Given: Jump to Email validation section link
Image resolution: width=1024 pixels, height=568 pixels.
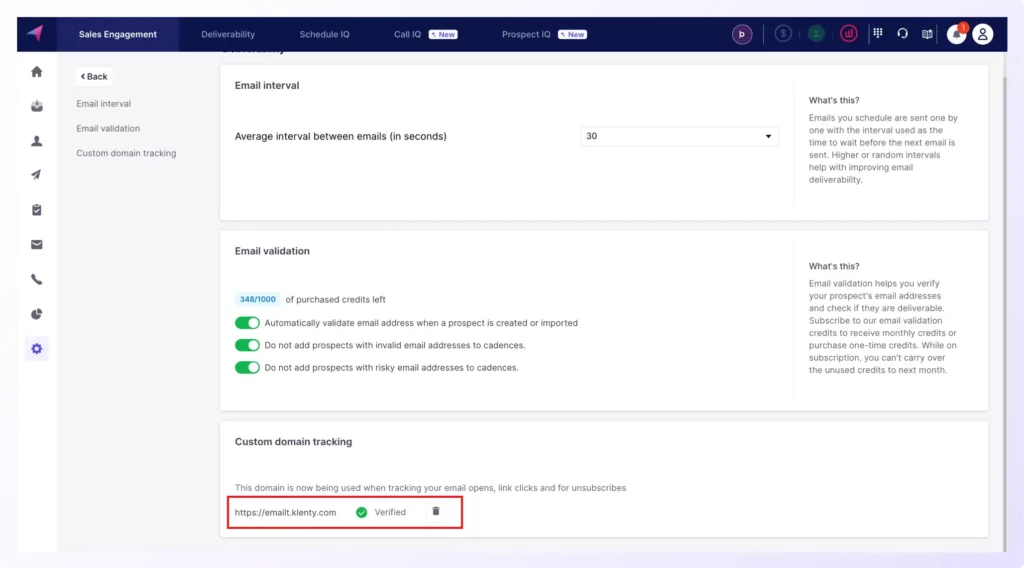Looking at the screenshot, I should coord(108,129).
